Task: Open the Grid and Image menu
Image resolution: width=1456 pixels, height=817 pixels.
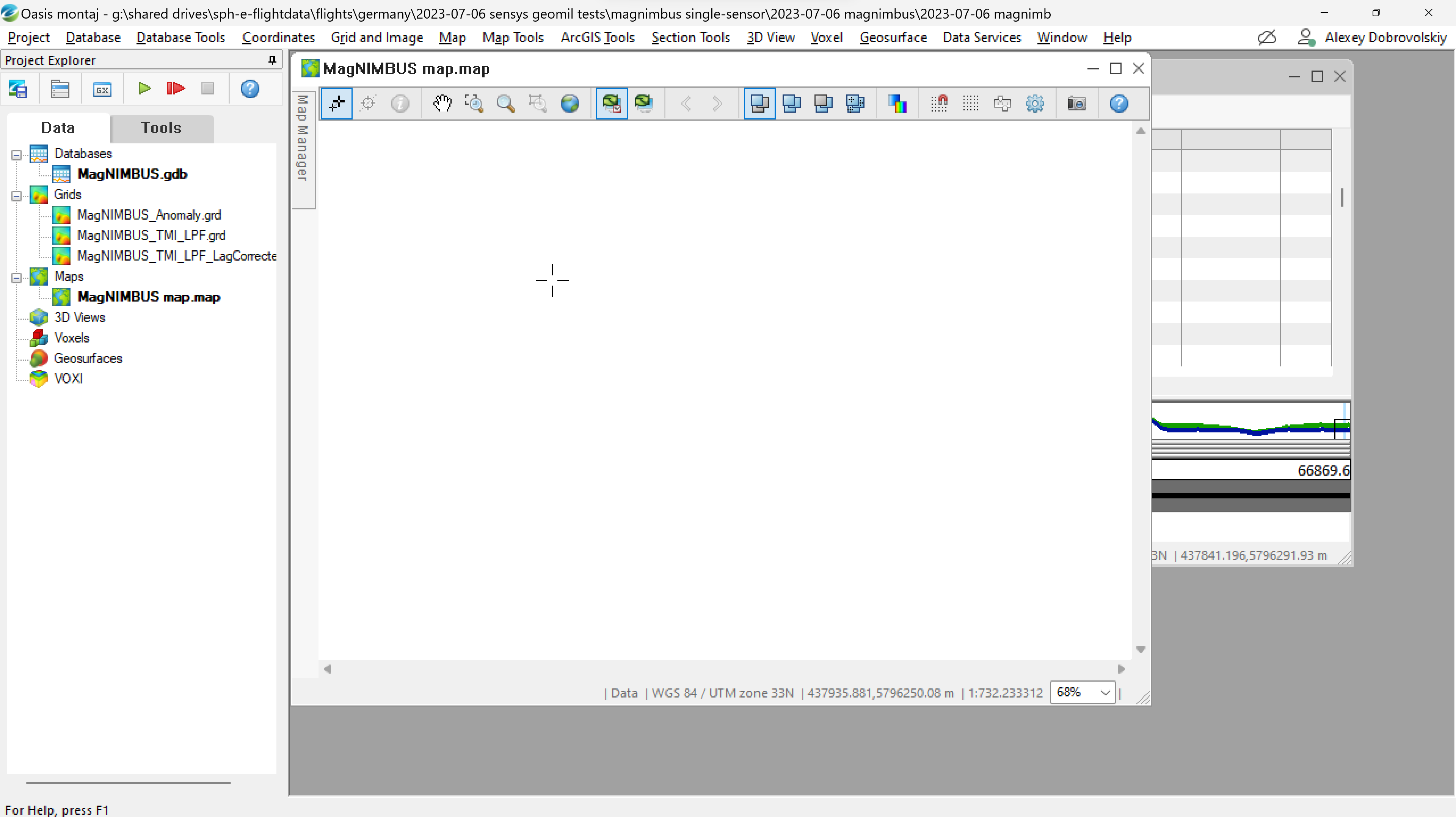Action: click(377, 37)
